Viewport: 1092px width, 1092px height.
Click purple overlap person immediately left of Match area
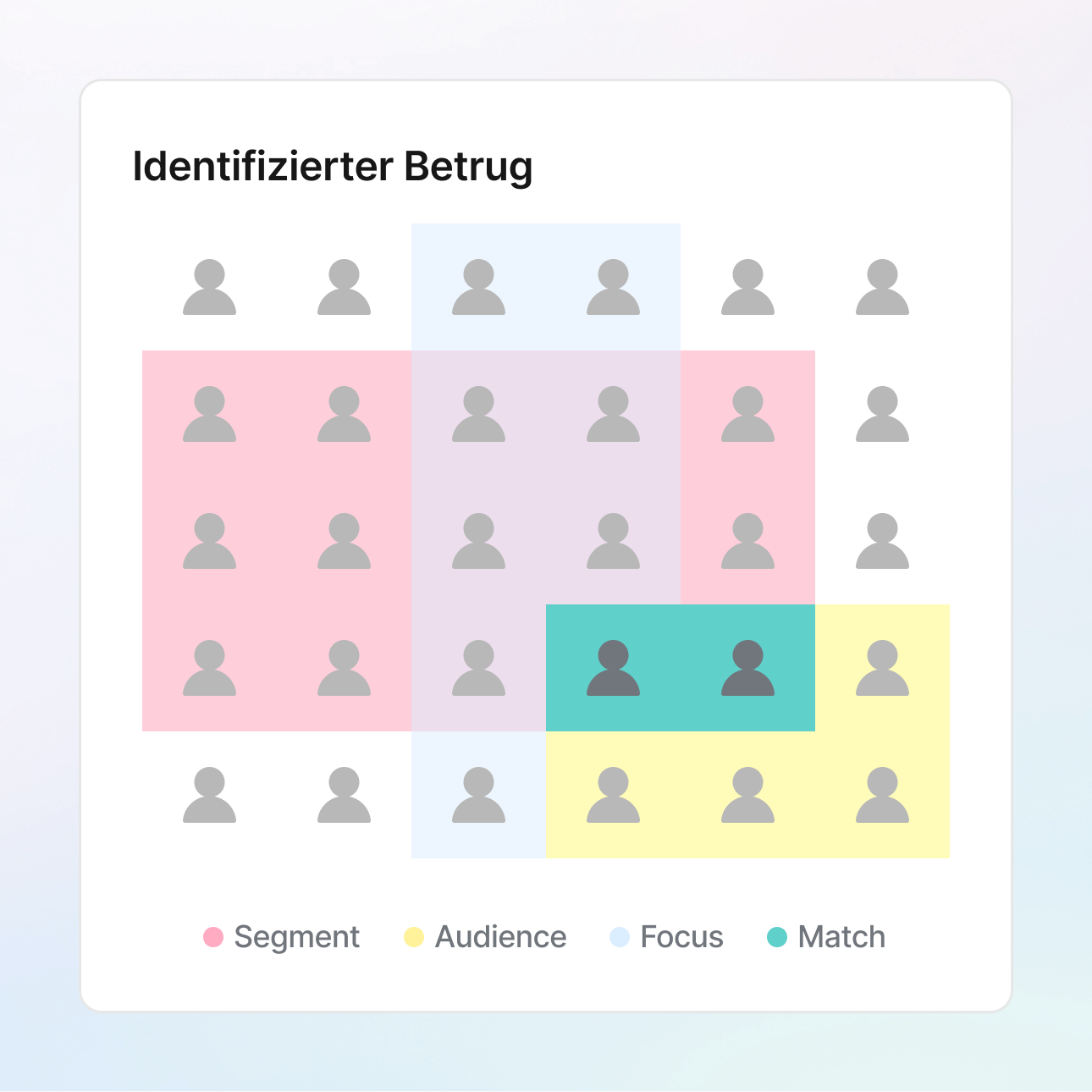[x=478, y=668]
